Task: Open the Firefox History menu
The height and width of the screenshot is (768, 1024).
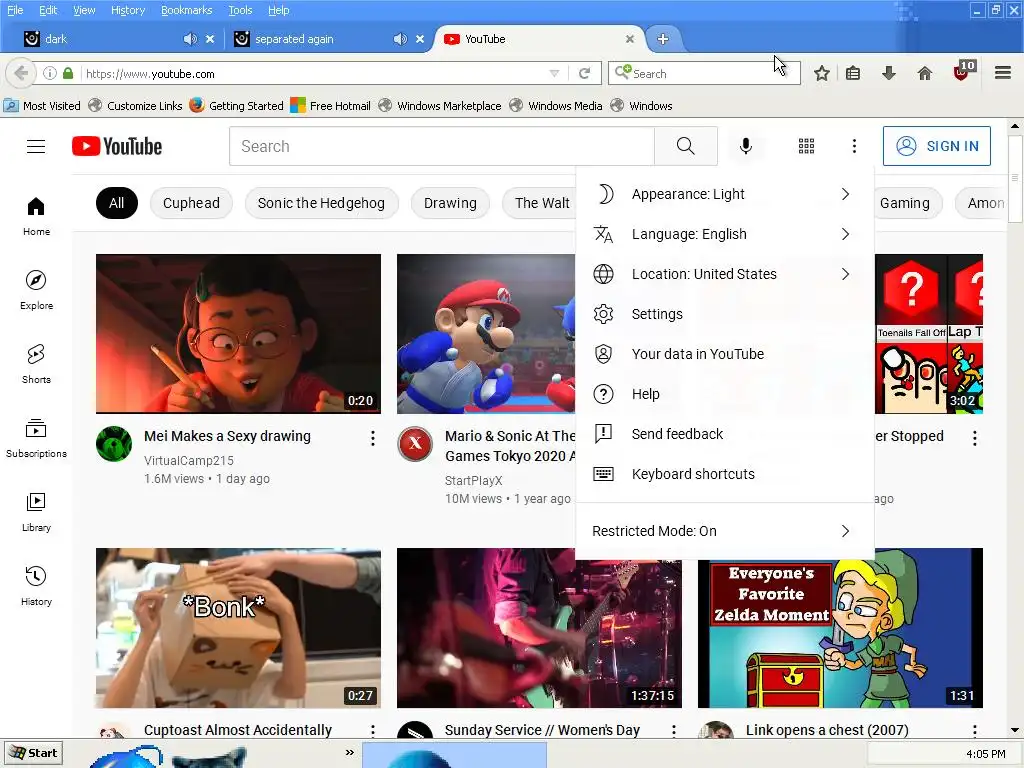Action: pos(127,10)
